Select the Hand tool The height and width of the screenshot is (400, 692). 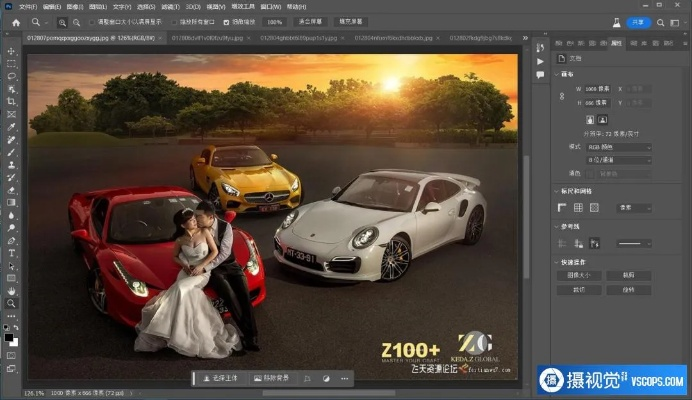pos(12,291)
